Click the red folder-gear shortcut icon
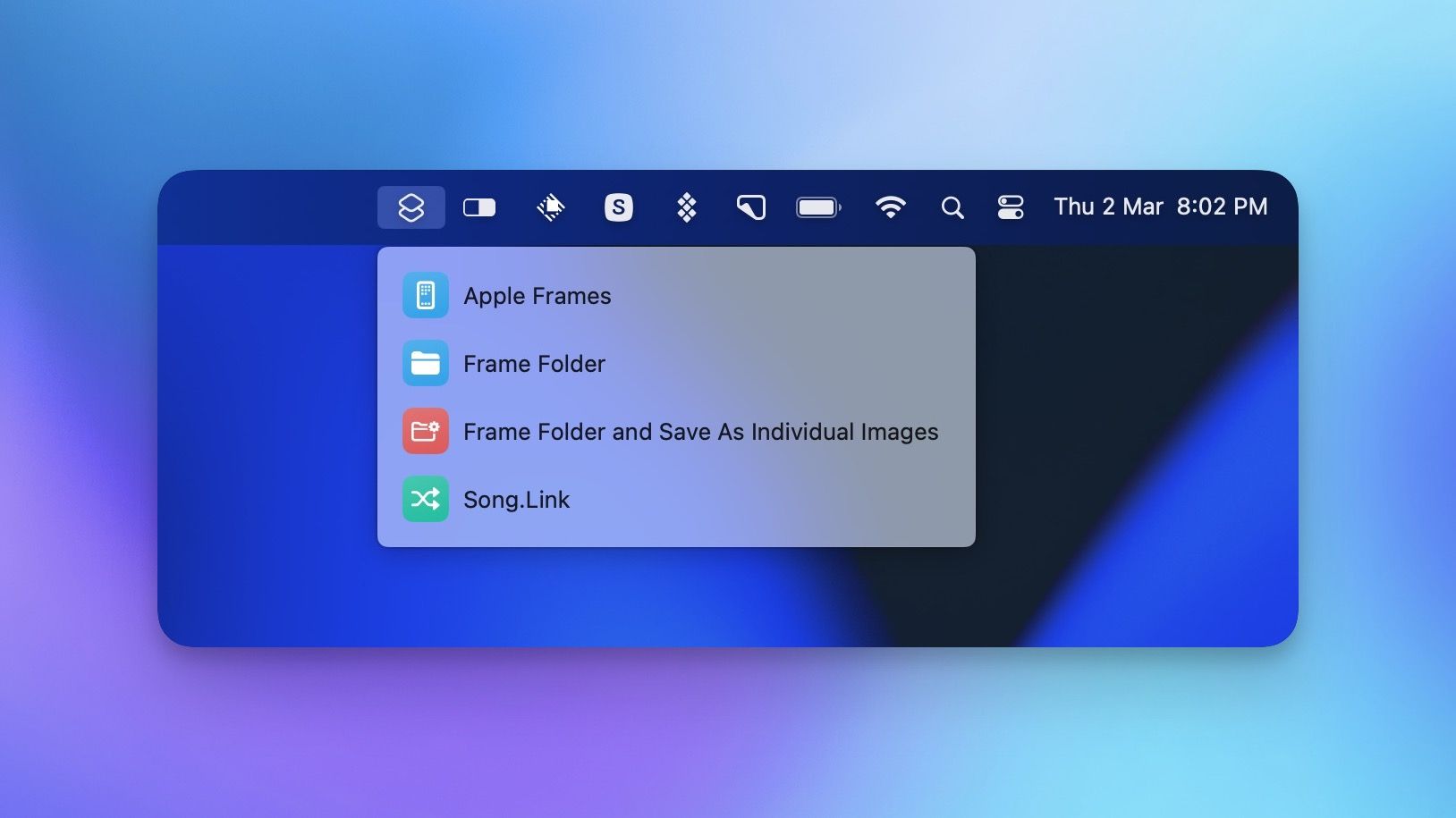 [x=425, y=432]
